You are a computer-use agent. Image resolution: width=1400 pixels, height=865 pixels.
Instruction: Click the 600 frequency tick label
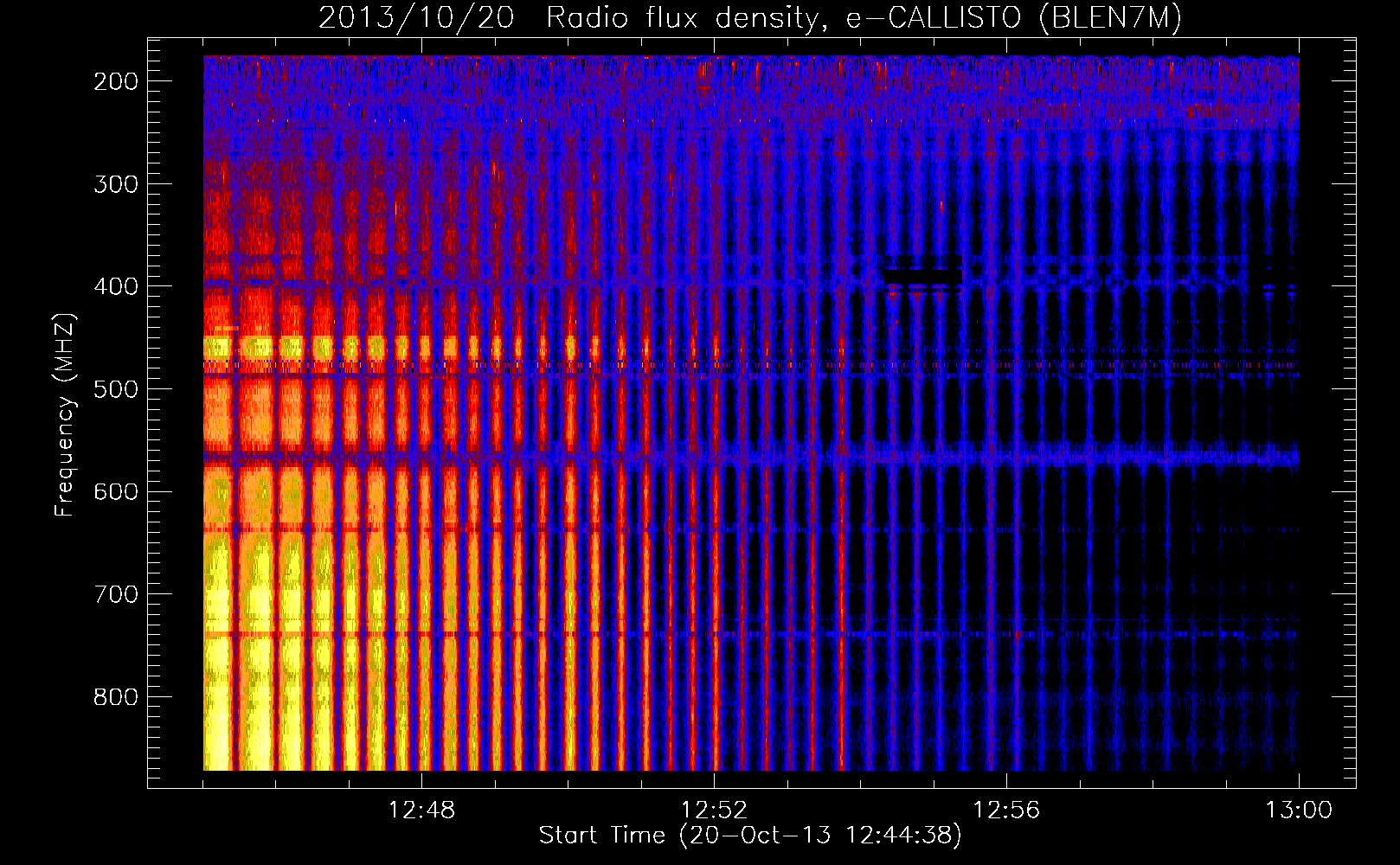[x=116, y=492]
